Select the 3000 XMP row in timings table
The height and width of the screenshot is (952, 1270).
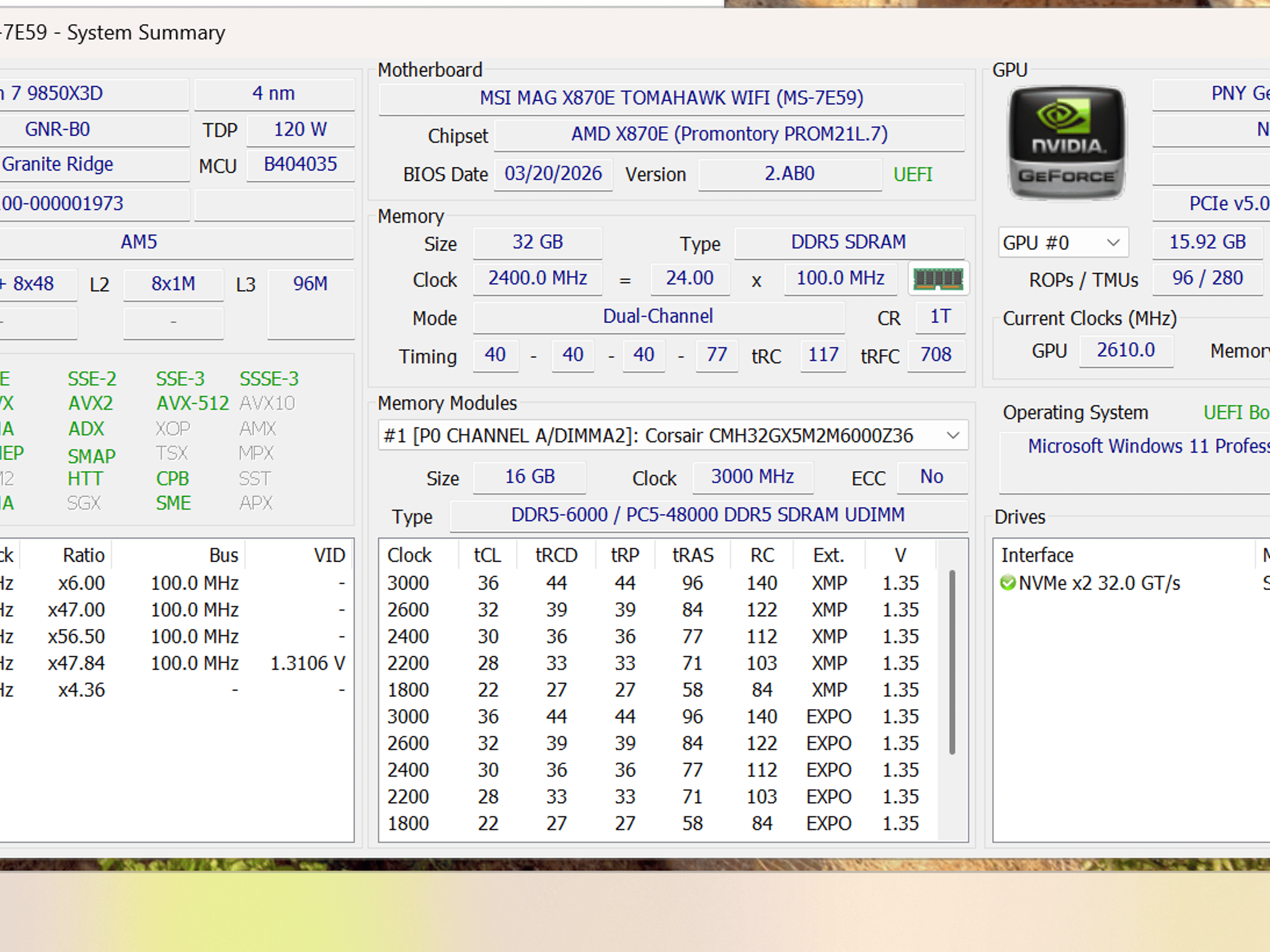click(659, 583)
